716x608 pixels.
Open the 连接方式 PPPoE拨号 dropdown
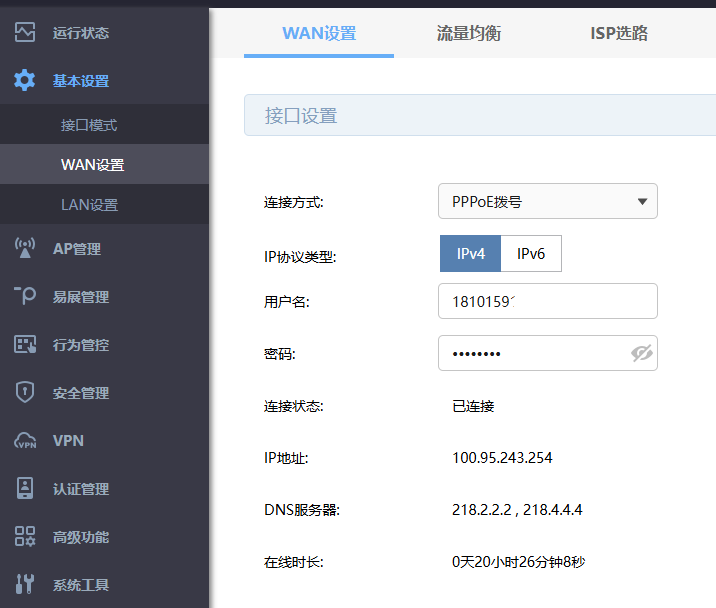point(547,201)
